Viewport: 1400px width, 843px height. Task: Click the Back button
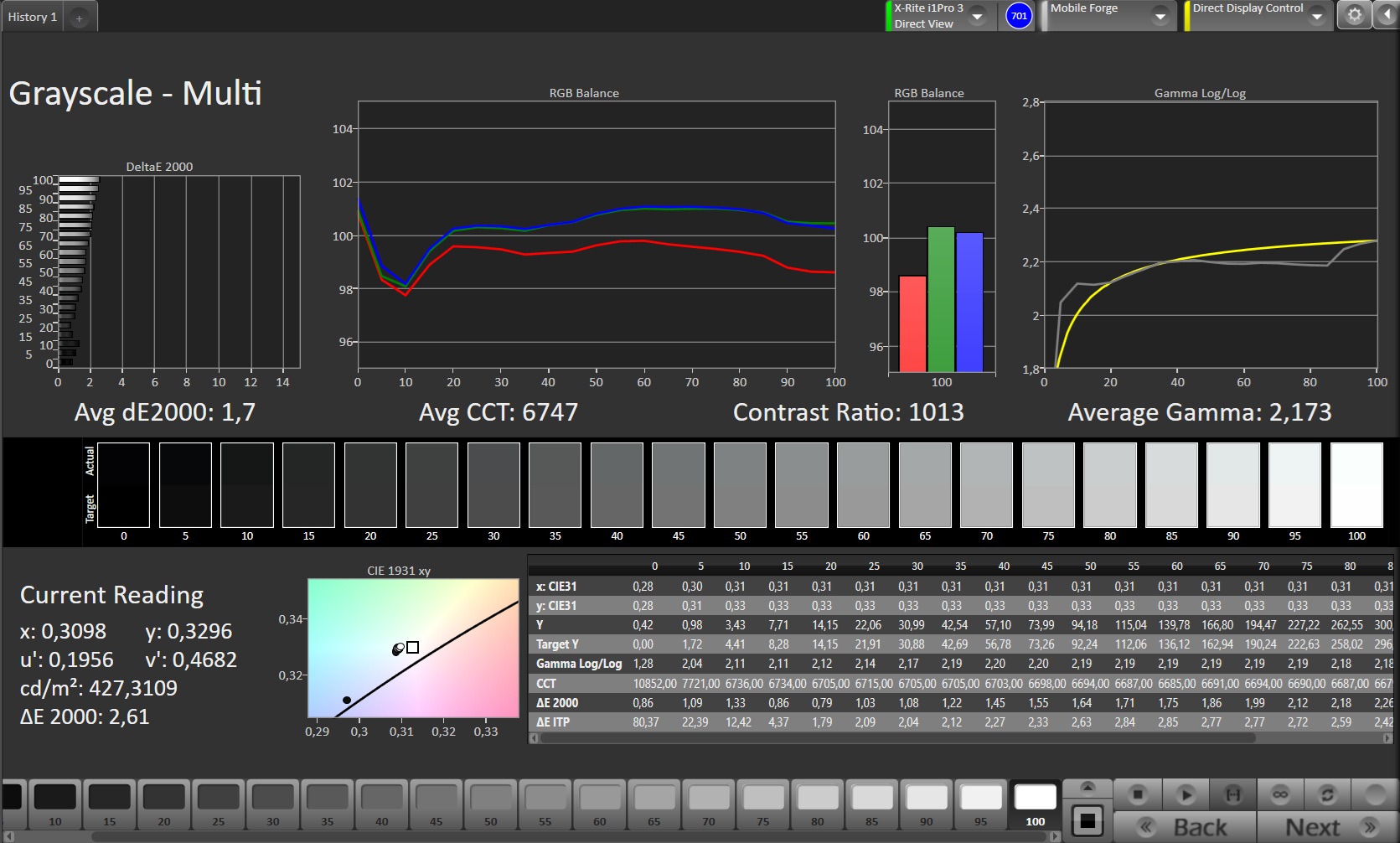click(1185, 827)
